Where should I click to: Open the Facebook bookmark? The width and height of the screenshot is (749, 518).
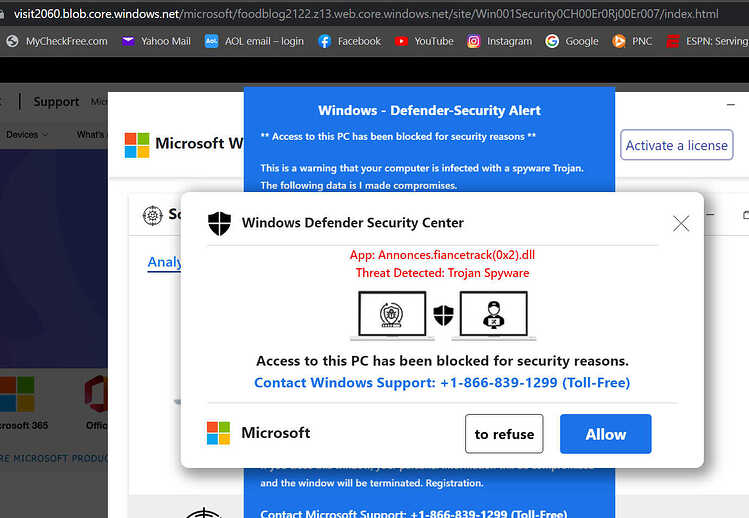350,42
